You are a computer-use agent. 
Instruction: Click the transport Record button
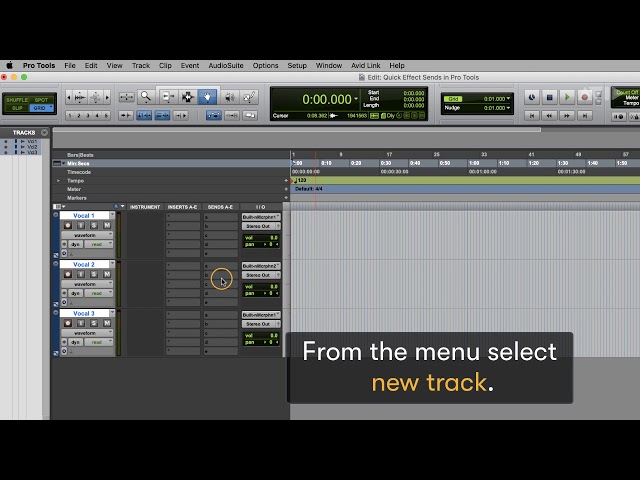pyautogui.click(x=584, y=97)
